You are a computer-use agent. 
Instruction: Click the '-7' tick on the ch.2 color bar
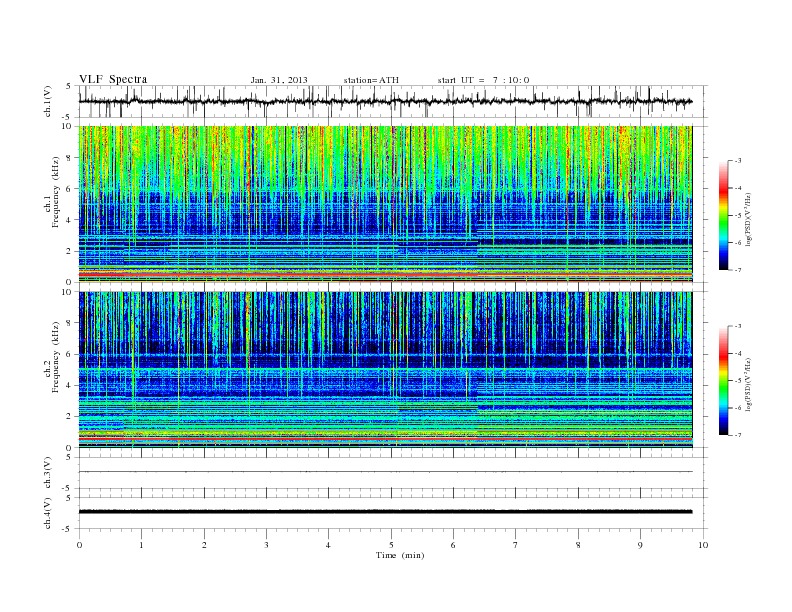737,435
